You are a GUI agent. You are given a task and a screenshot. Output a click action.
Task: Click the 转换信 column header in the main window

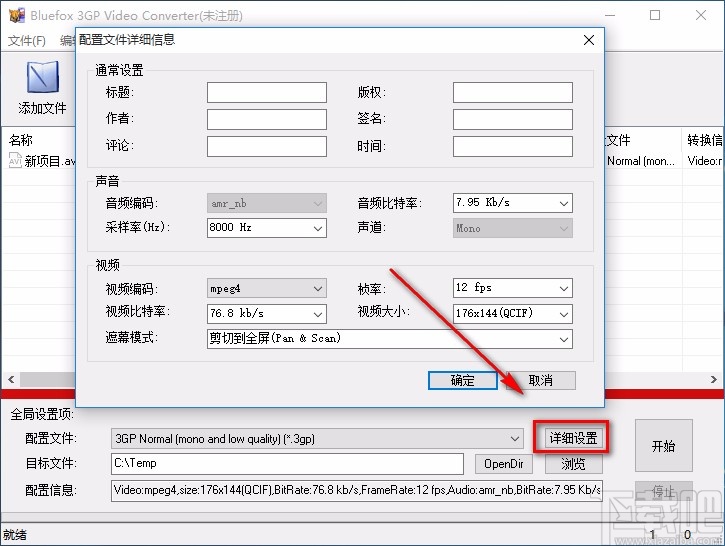click(x=704, y=140)
